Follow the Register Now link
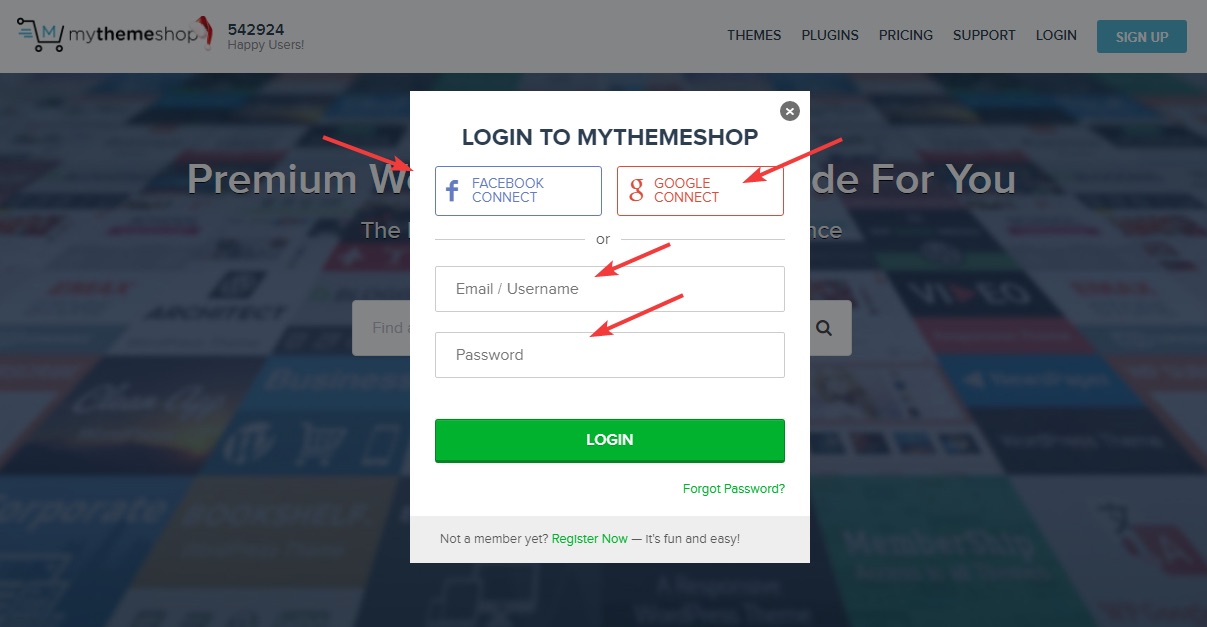1207x627 pixels. [x=590, y=539]
